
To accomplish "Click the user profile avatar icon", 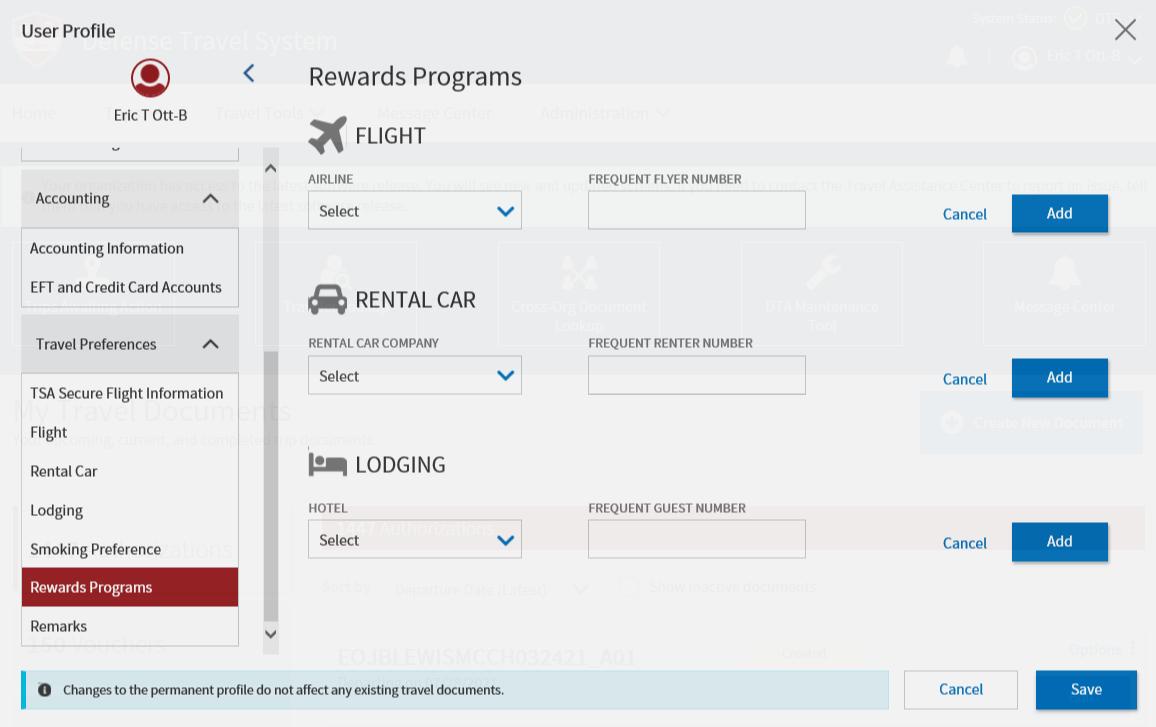I will click(150, 78).
